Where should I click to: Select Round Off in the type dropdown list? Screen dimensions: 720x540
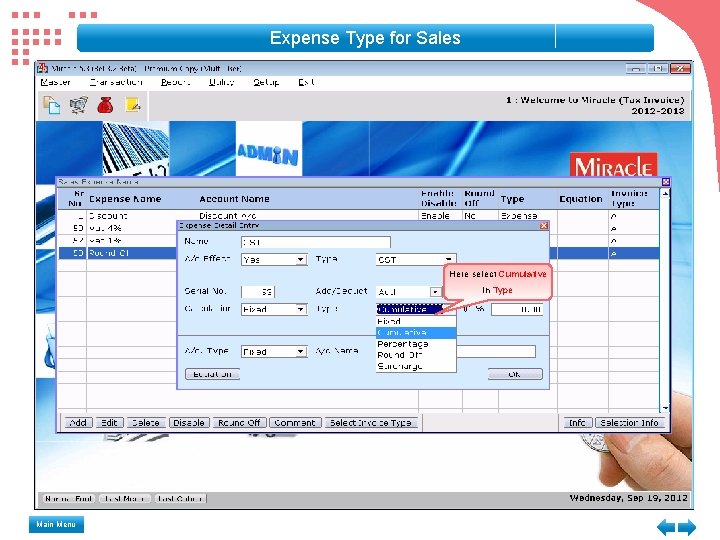(416, 355)
